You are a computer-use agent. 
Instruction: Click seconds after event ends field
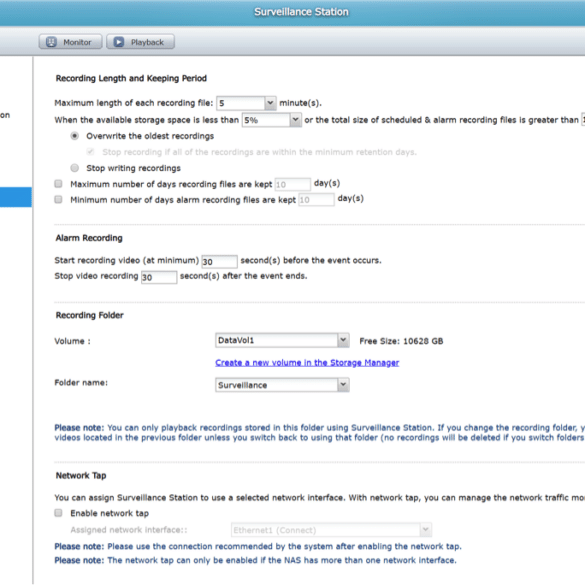(x=159, y=277)
